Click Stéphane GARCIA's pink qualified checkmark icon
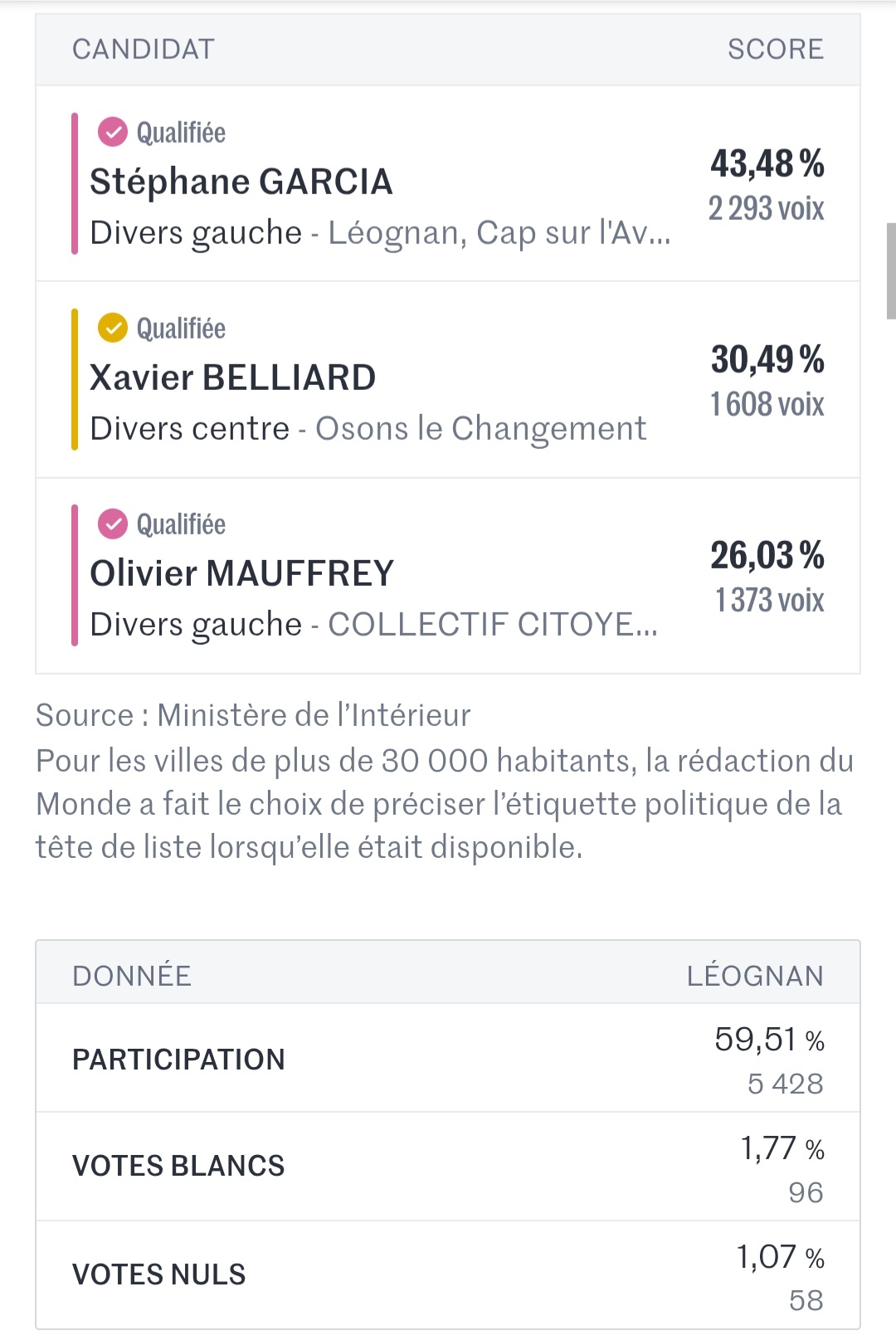 (x=113, y=132)
